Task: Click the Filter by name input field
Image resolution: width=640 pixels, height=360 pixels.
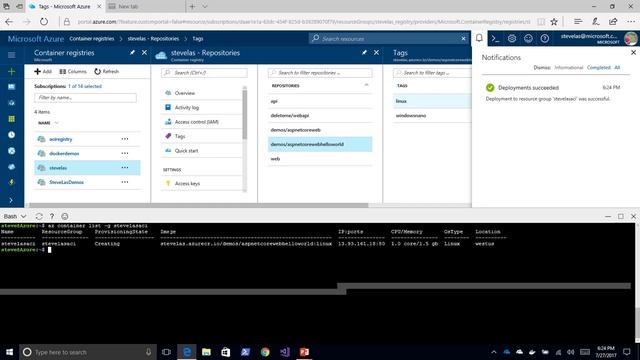Action: pos(85,98)
